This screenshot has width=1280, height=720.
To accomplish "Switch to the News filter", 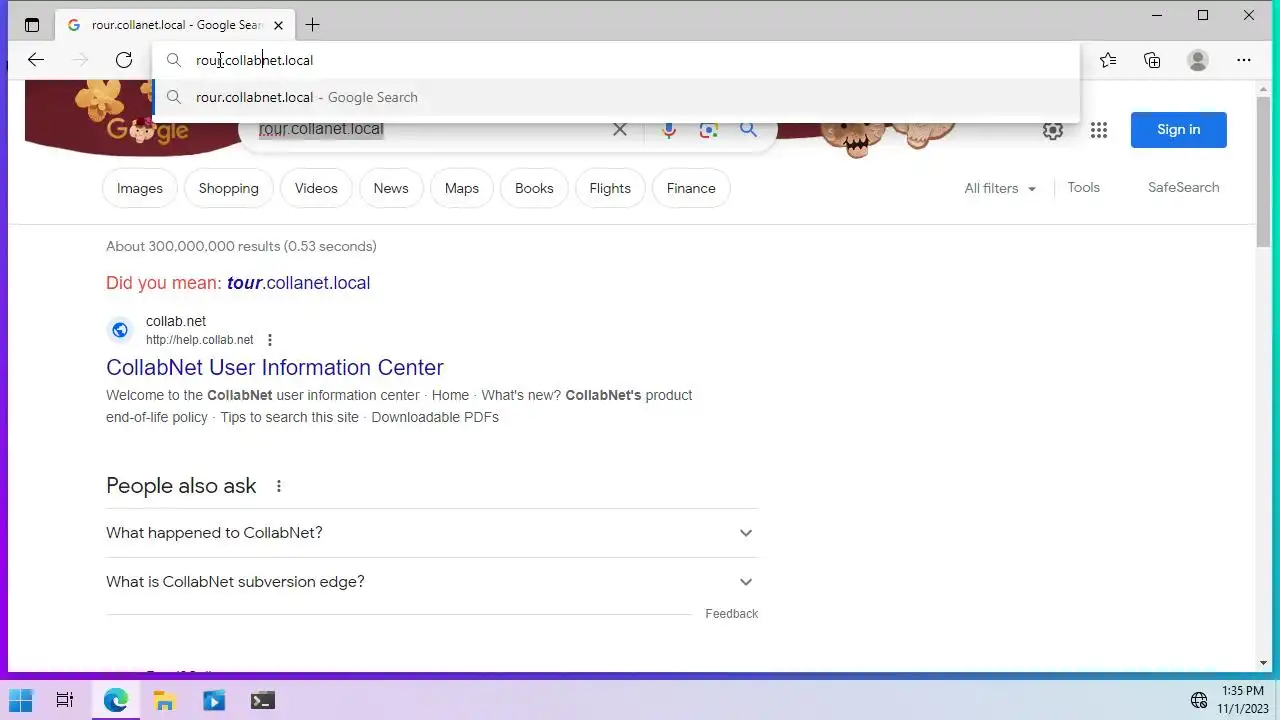I will [391, 188].
